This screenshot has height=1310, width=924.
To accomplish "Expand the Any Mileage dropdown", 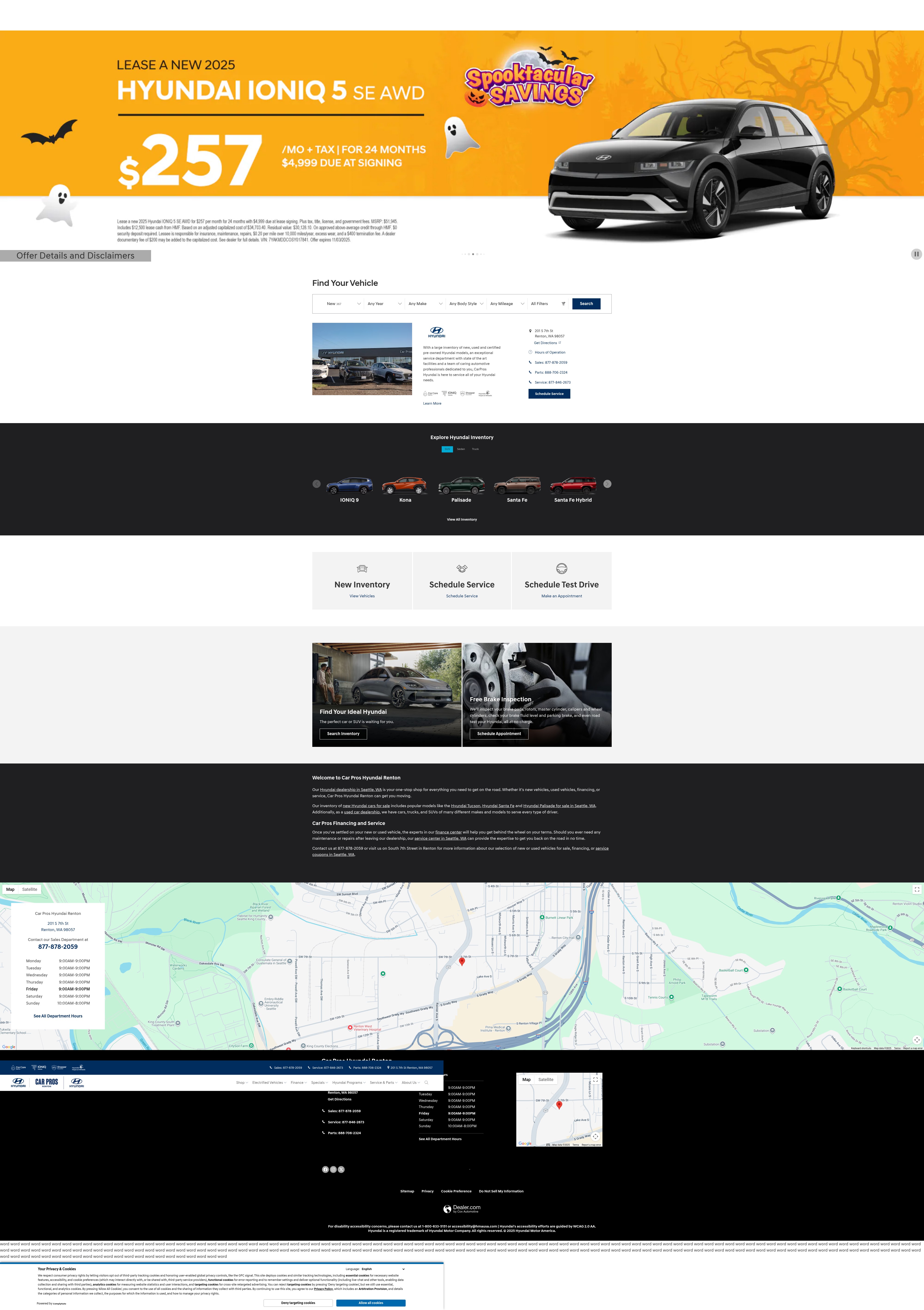I will tap(507, 304).
